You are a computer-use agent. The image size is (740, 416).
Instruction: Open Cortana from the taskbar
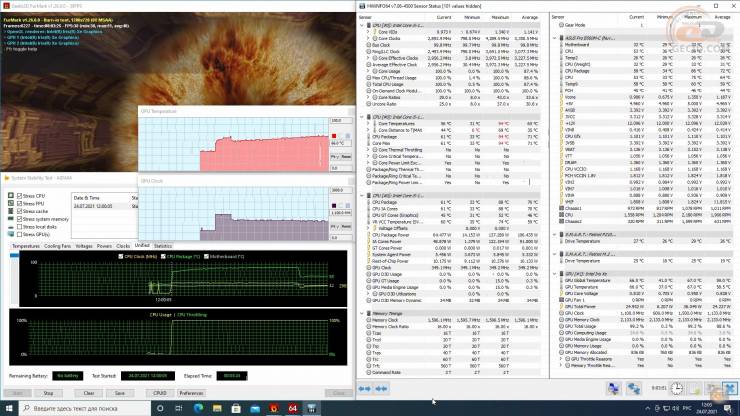(x=160, y=408)
